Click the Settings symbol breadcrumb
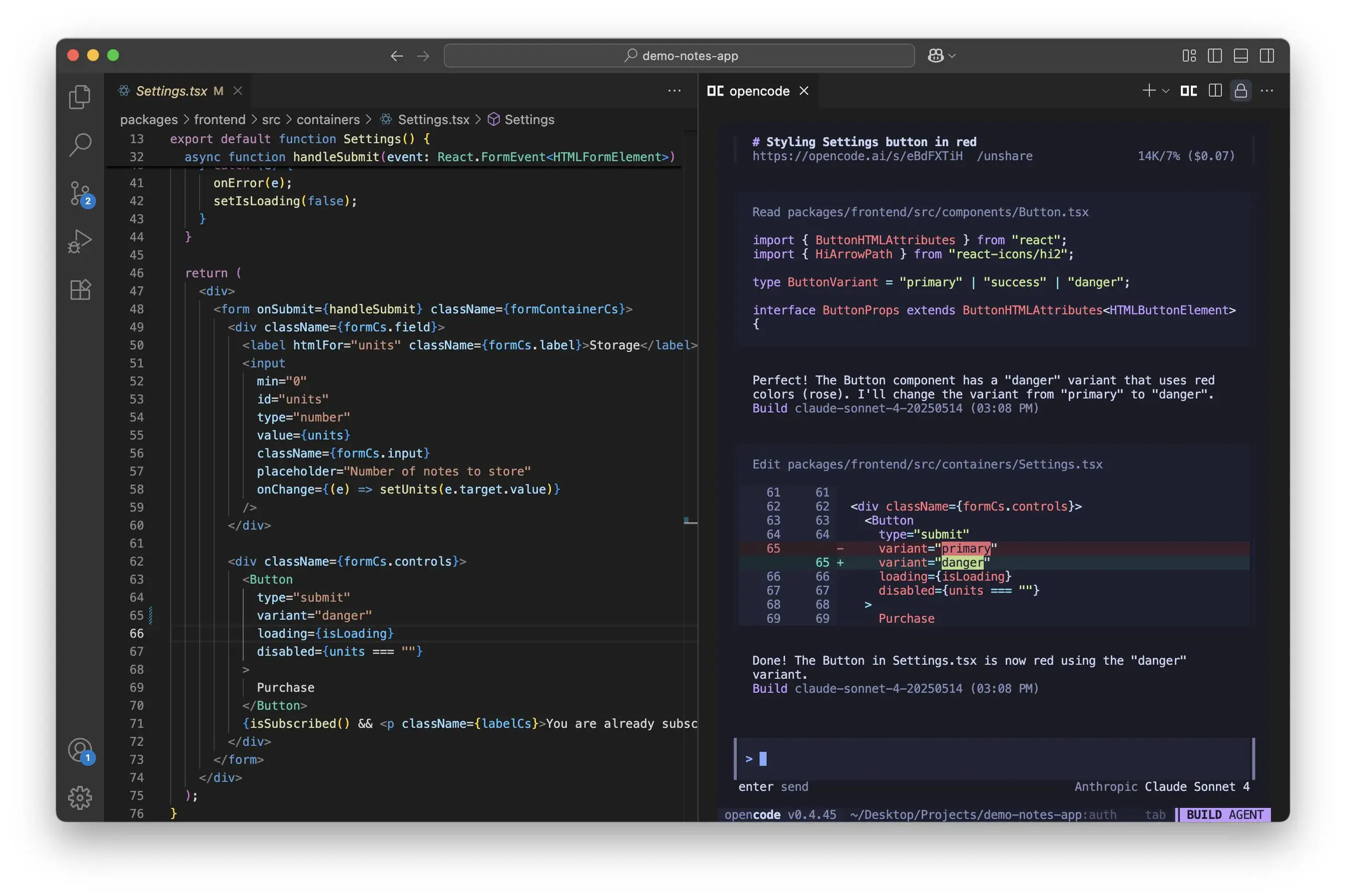The image size is (1346, 896). pyautogui.click(x=521, y=119)
